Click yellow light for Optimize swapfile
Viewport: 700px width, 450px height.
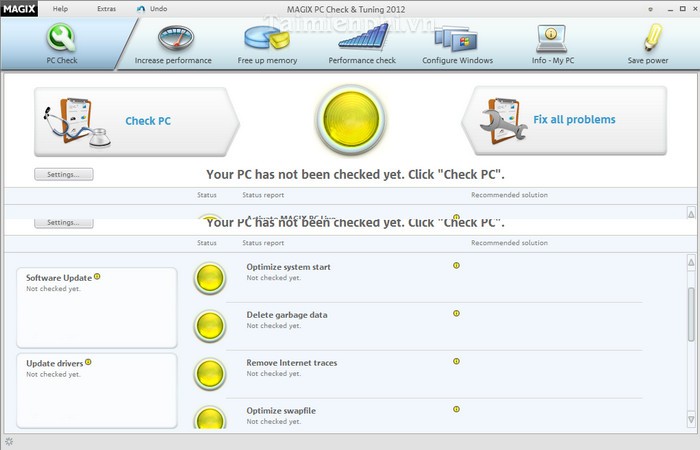point(209,418)
